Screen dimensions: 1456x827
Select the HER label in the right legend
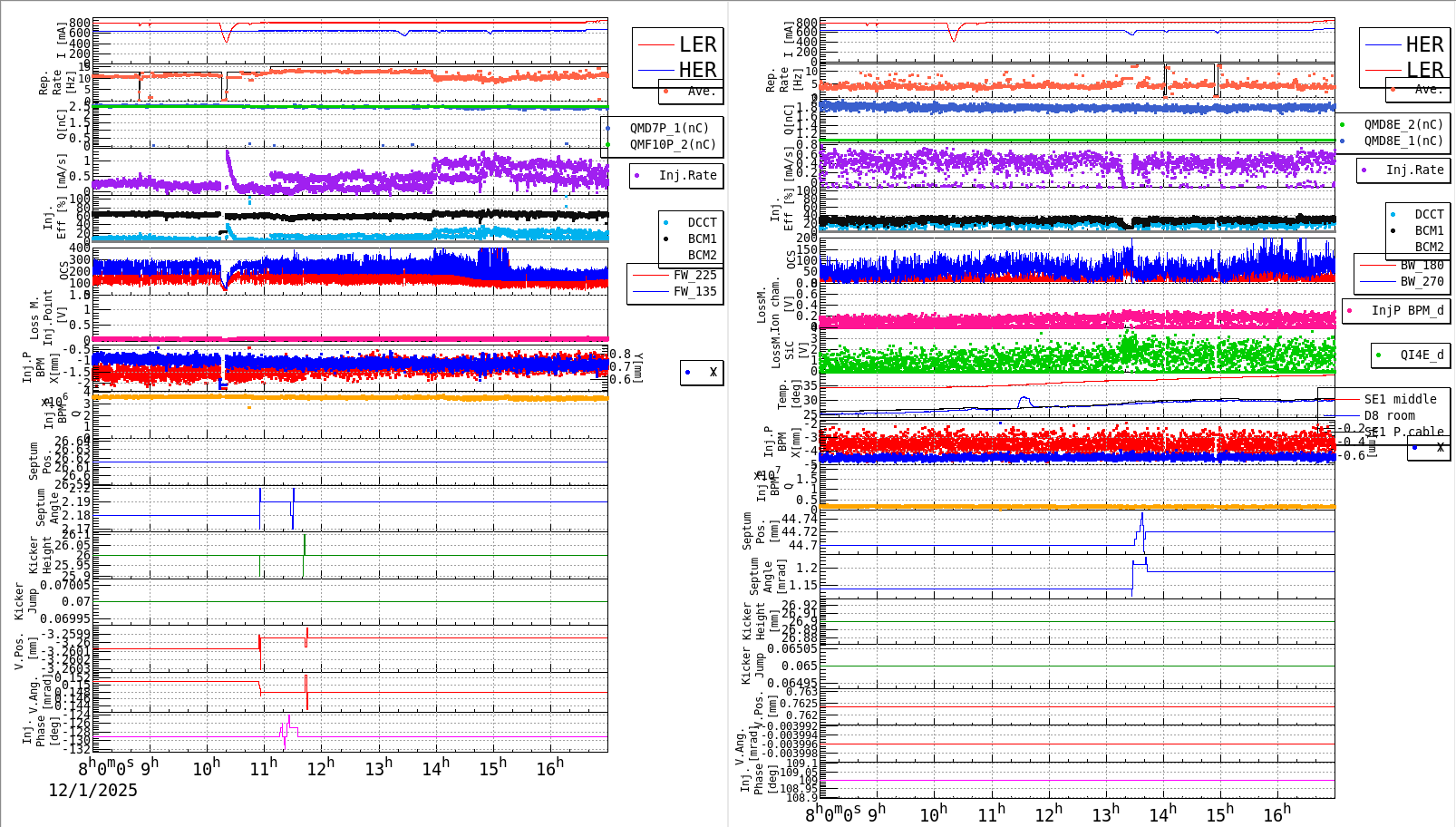pos(1424,44)
